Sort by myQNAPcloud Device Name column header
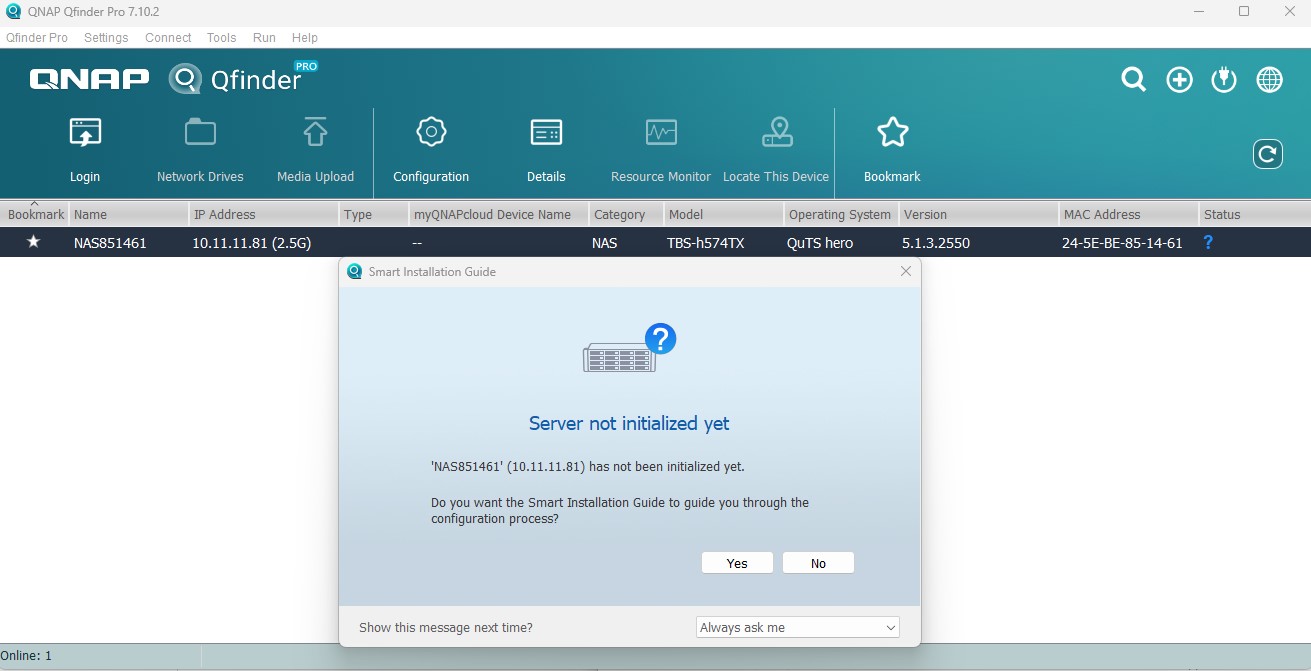Image resolution: width=1311 pixels, height=671 pixels. click(x=499, y=214)
